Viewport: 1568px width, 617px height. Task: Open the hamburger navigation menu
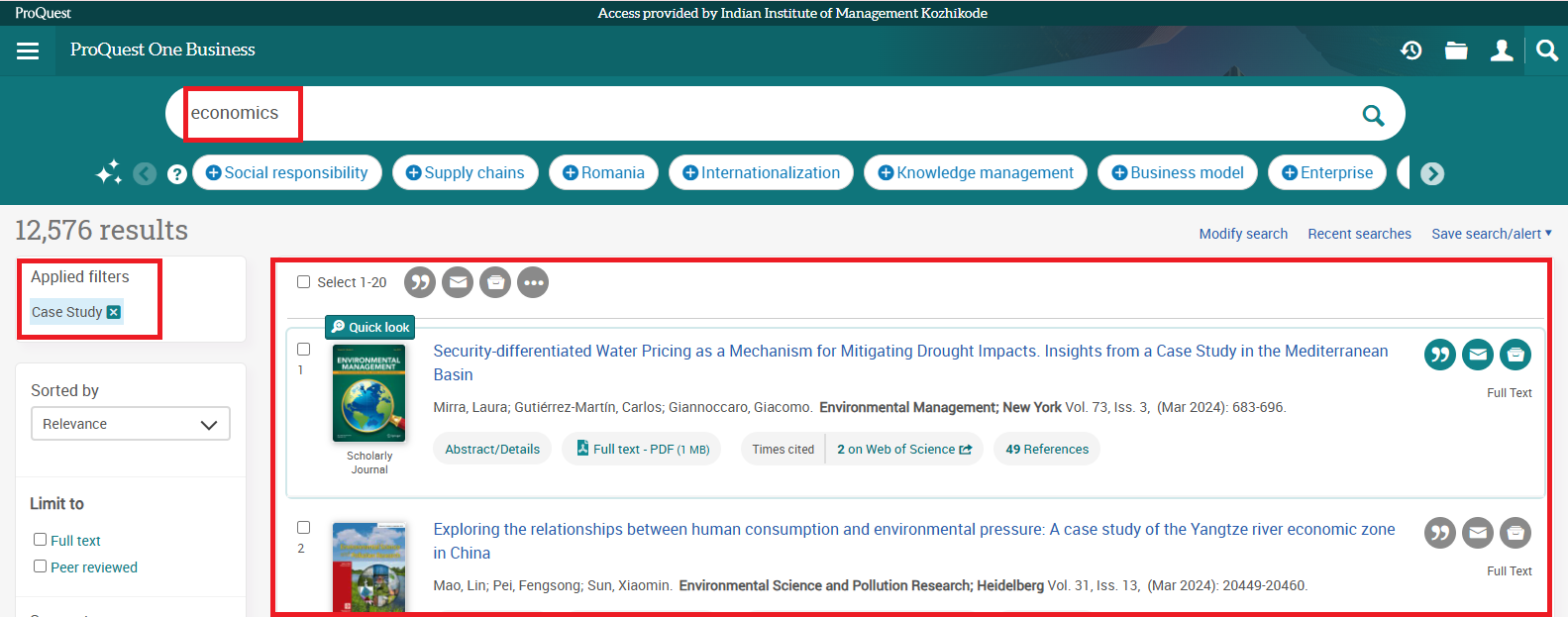click(x=28, y=51)
